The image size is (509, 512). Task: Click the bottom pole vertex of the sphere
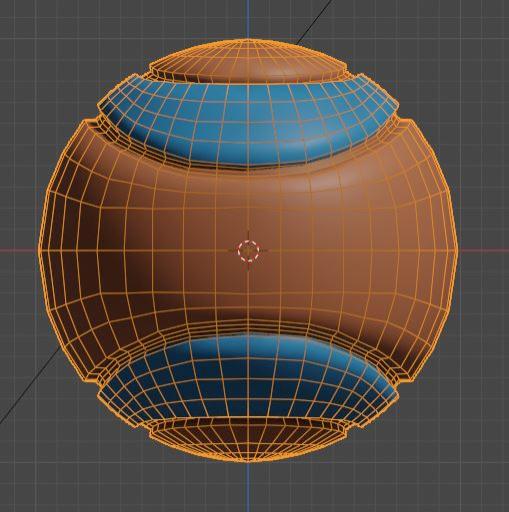tap(248, 462)
